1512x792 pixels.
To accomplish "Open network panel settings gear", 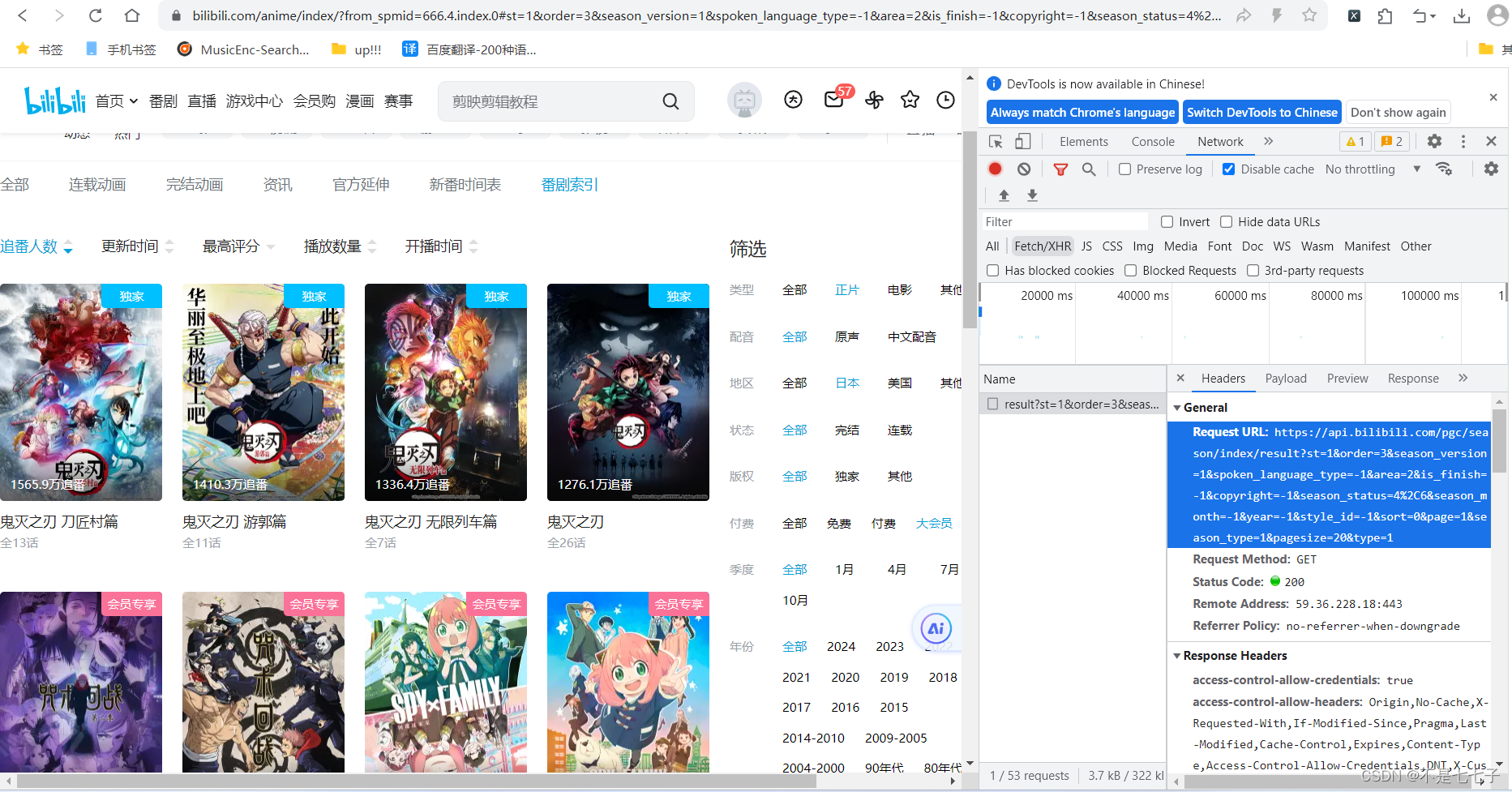I will (x=1491, y=169).
